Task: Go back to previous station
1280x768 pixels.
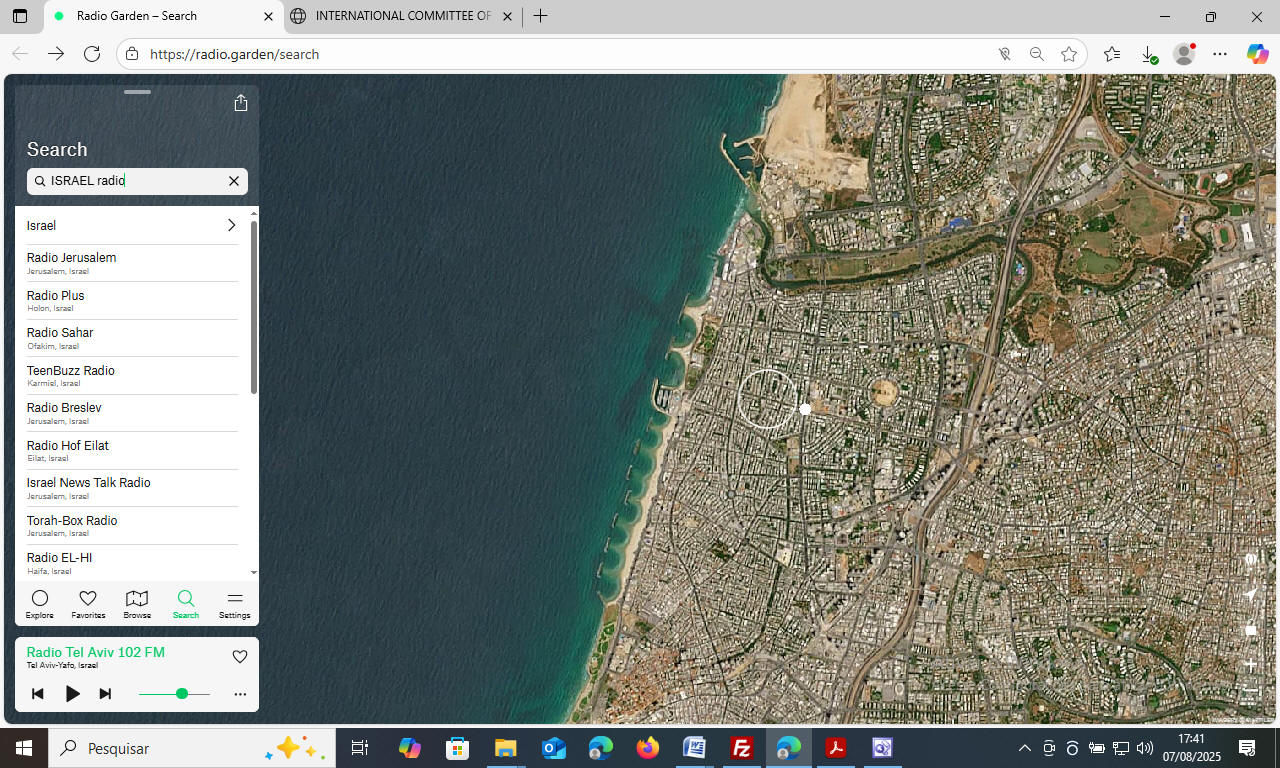Action: coord(38,693)
